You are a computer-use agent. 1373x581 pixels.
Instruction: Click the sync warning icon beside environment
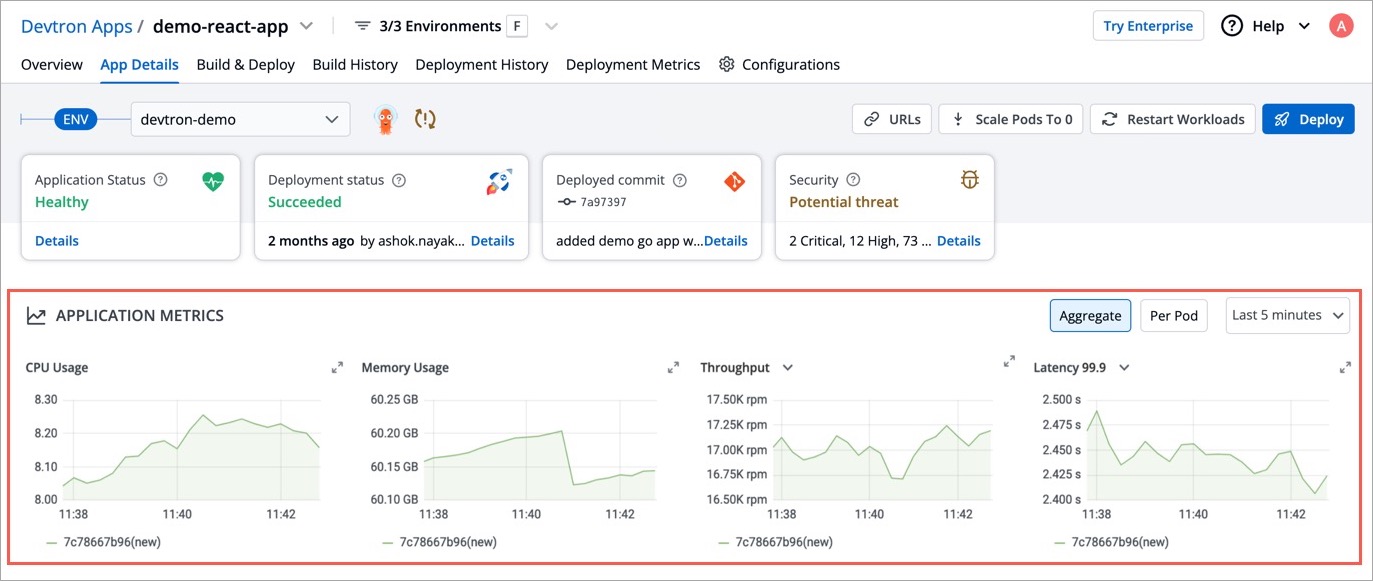(x=425, y=119)
